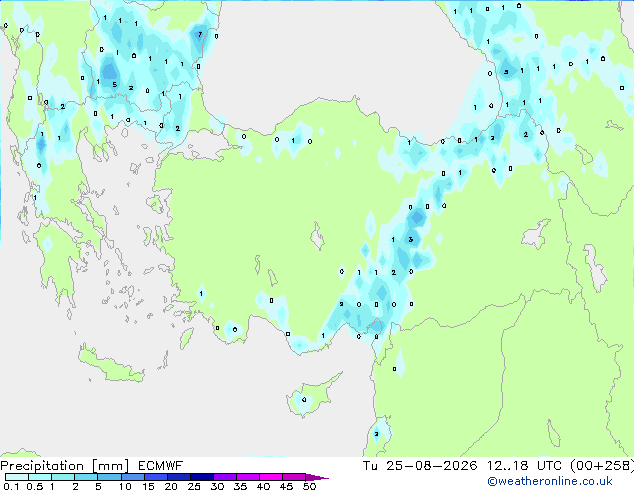The image size is (634, 490).
Task: Click the 40–45 mm magenta legend swatch
Action: click(271, 477)
